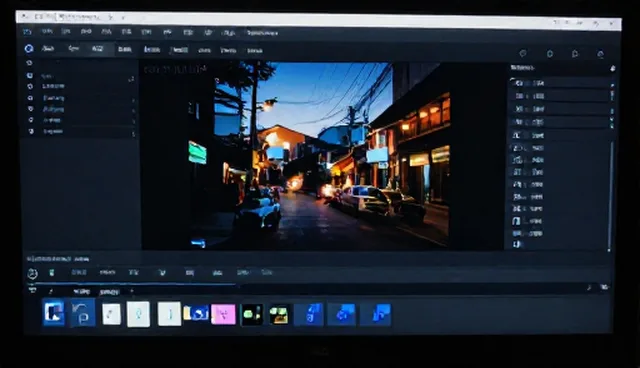Viewport: 640px width, 368px height.
Task: Click the round clock-like icon above the thumbnail strip
Action: click(32, 273)
